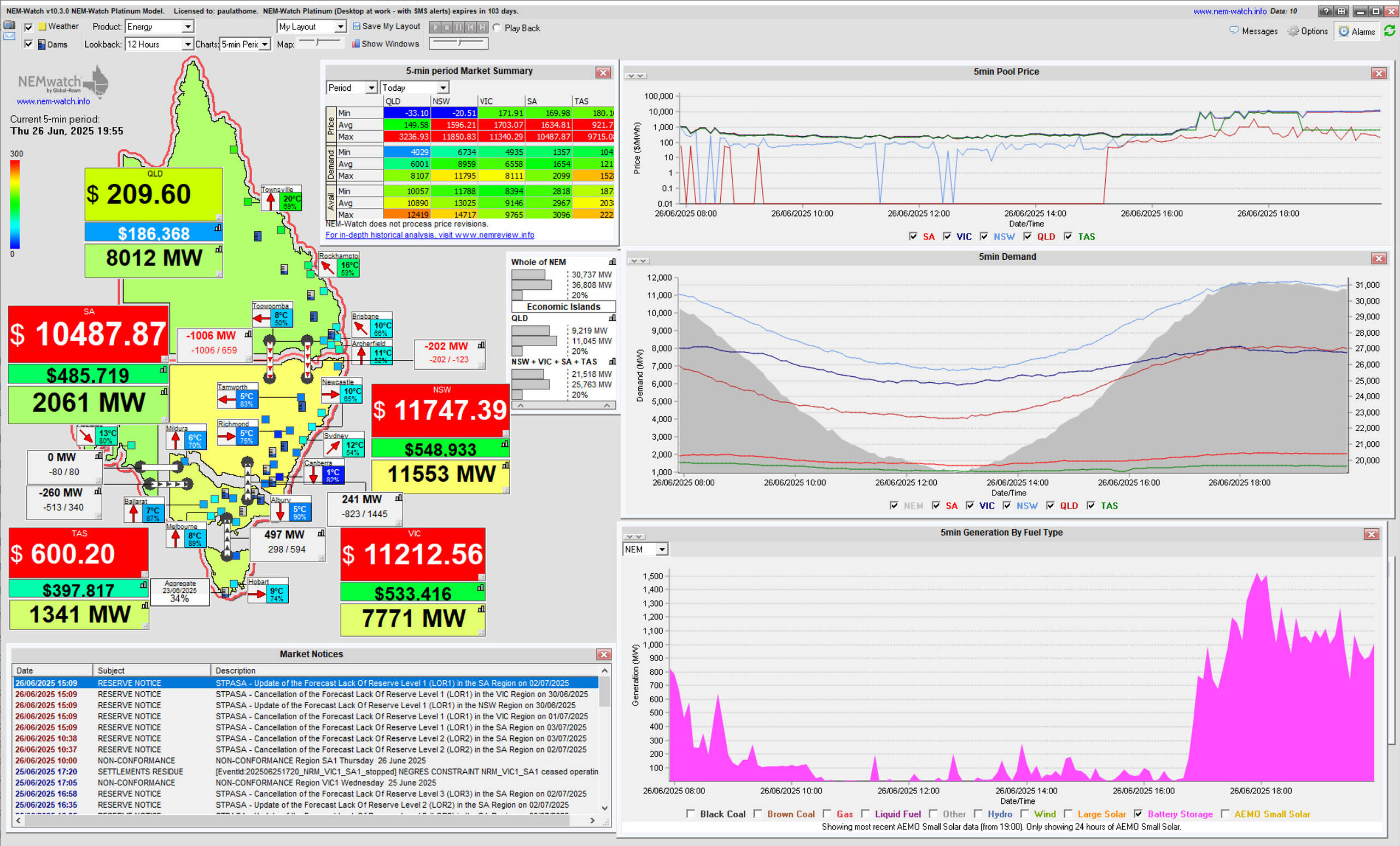Screen dimensions: 1400x846
Task: Click Save My Layout
Action: pos(386,26)
